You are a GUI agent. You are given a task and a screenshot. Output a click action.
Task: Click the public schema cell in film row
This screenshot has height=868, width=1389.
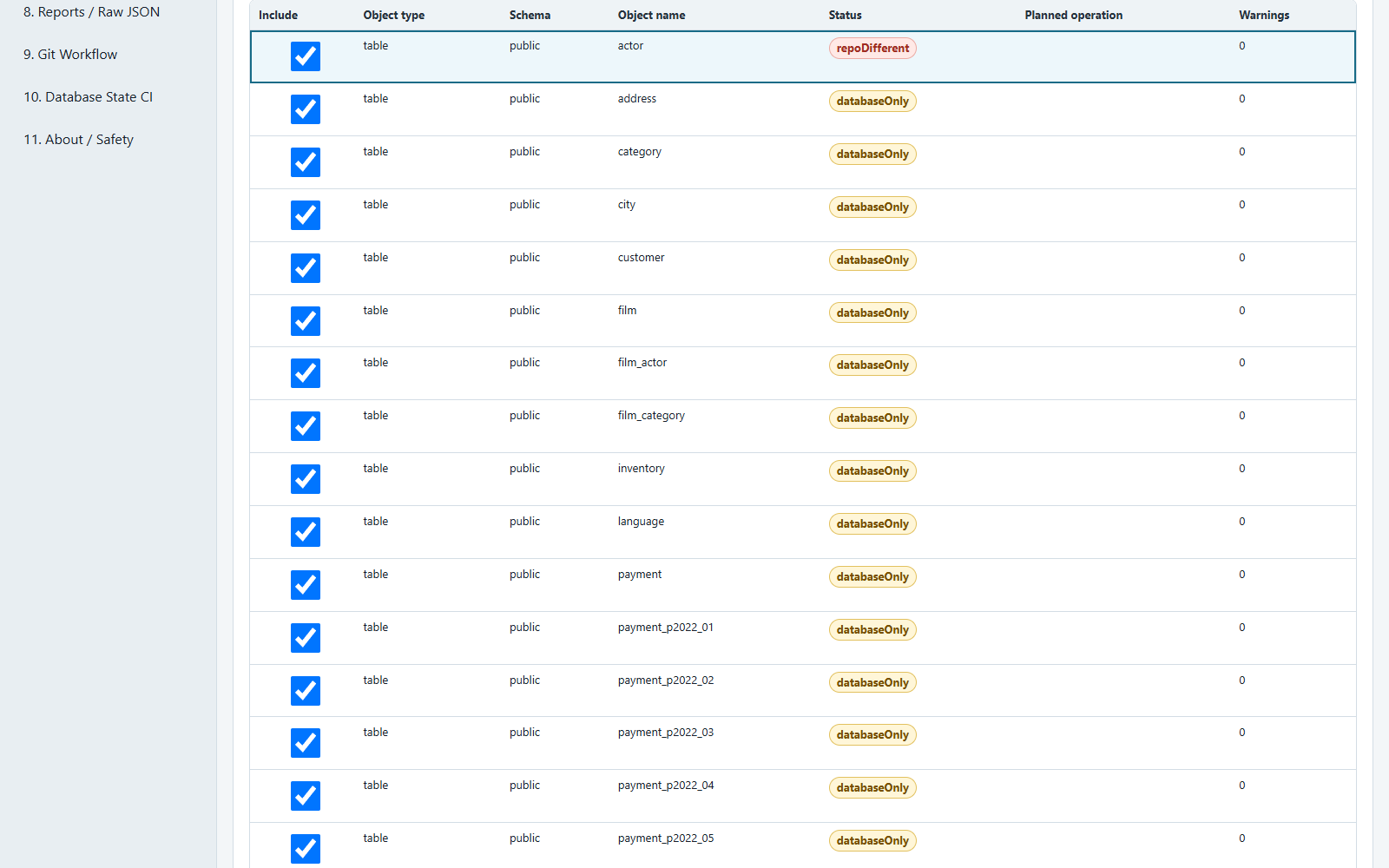[x=524, y=311]
